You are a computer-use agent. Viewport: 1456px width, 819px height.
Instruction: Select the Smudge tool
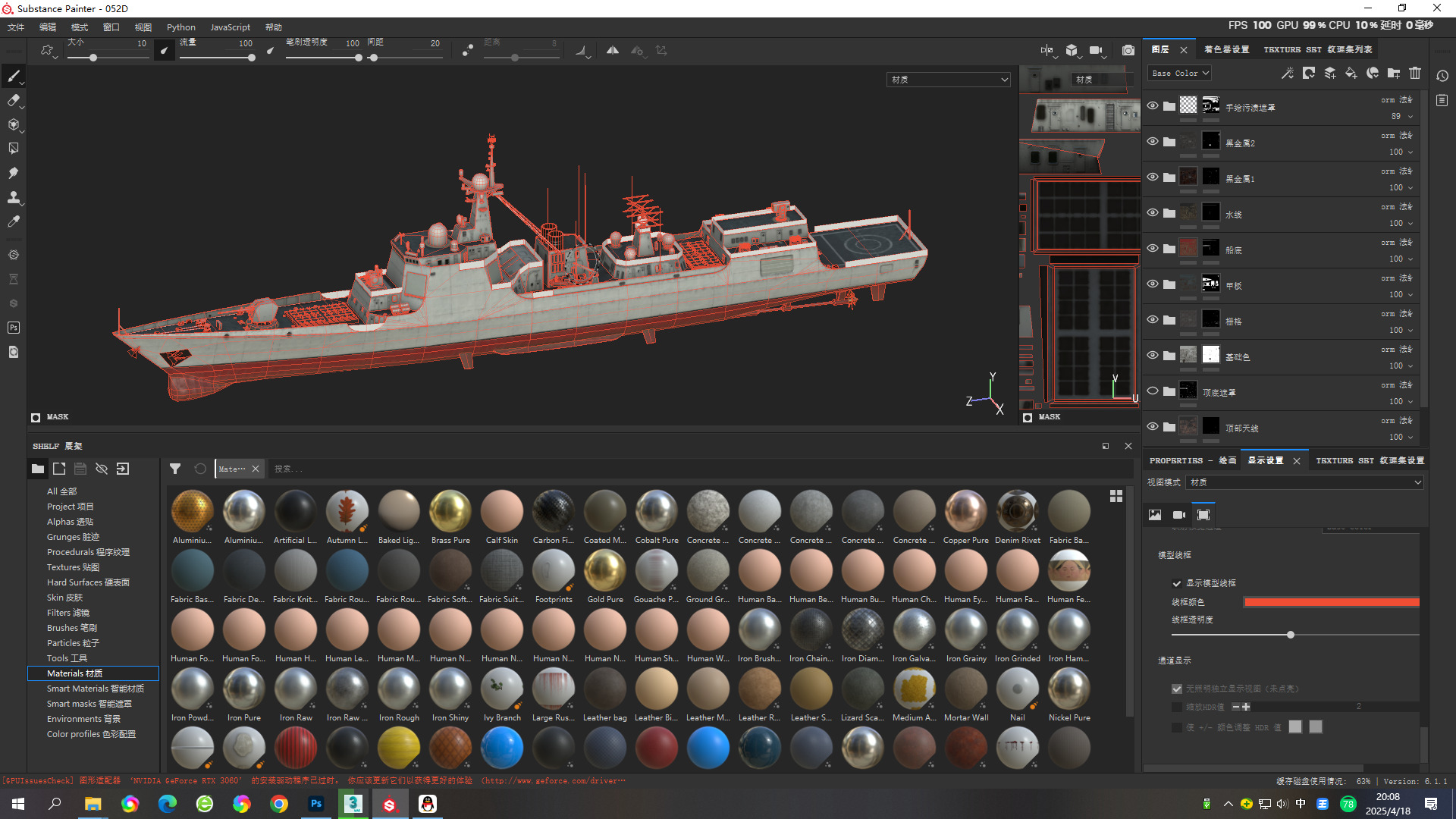(x=14, y=173)
